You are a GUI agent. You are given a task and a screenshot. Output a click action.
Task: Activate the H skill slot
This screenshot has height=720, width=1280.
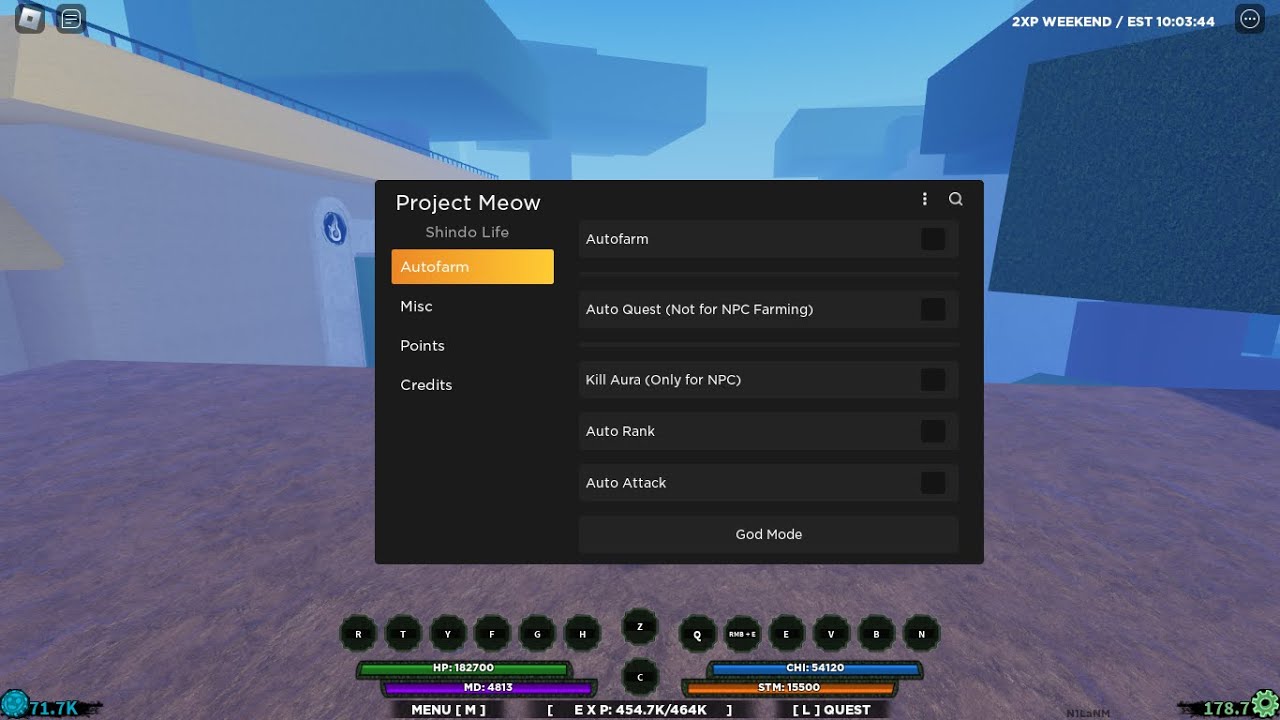coord(582,634)
